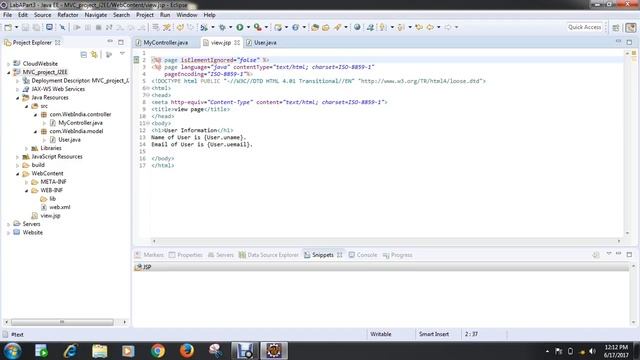Image resolution: width=640 pixels, height=360 pixels.
Task: Click the Run Last Tool icon
Action: pyautogui.click(x=258, y=27)
